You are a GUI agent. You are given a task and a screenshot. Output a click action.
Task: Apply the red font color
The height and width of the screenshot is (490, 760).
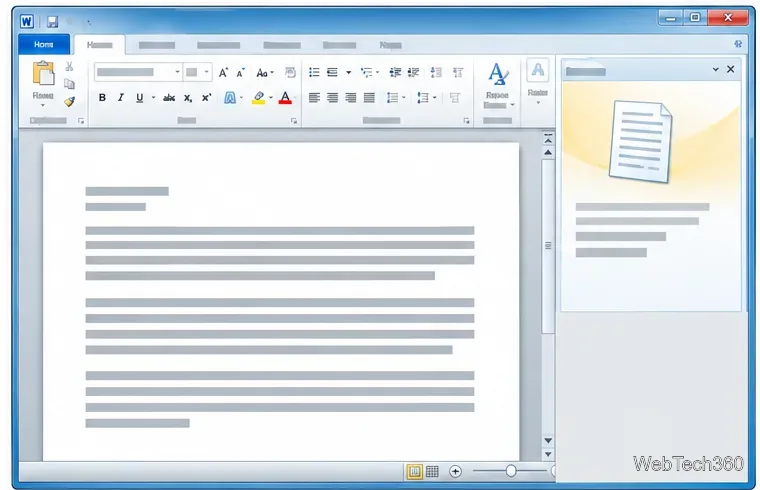(285, 98)
